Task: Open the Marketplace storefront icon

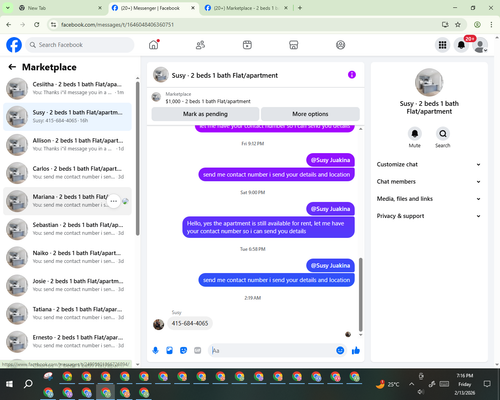Action: (x=294, y=45)
